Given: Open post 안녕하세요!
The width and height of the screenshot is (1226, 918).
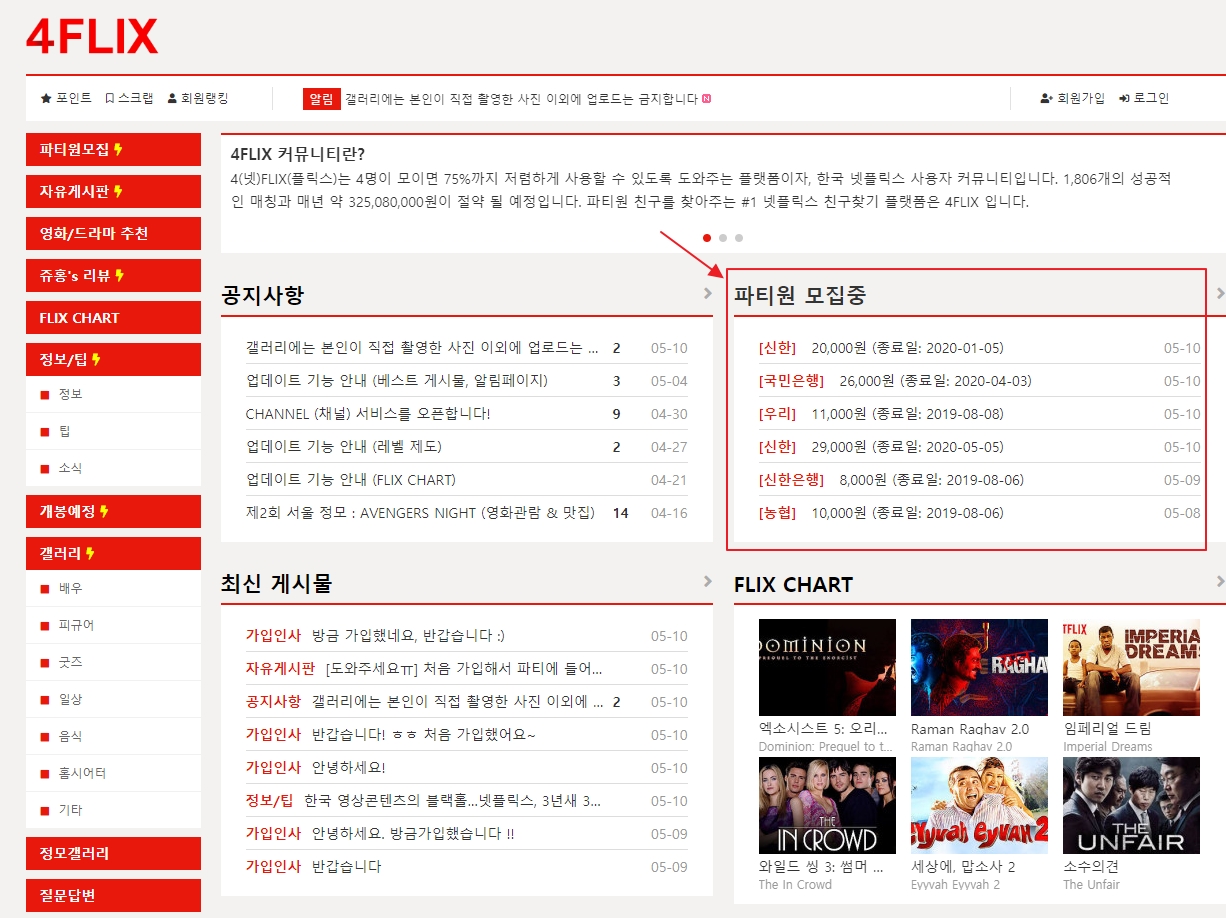Looking at the screenshot, I should [348, 768].
